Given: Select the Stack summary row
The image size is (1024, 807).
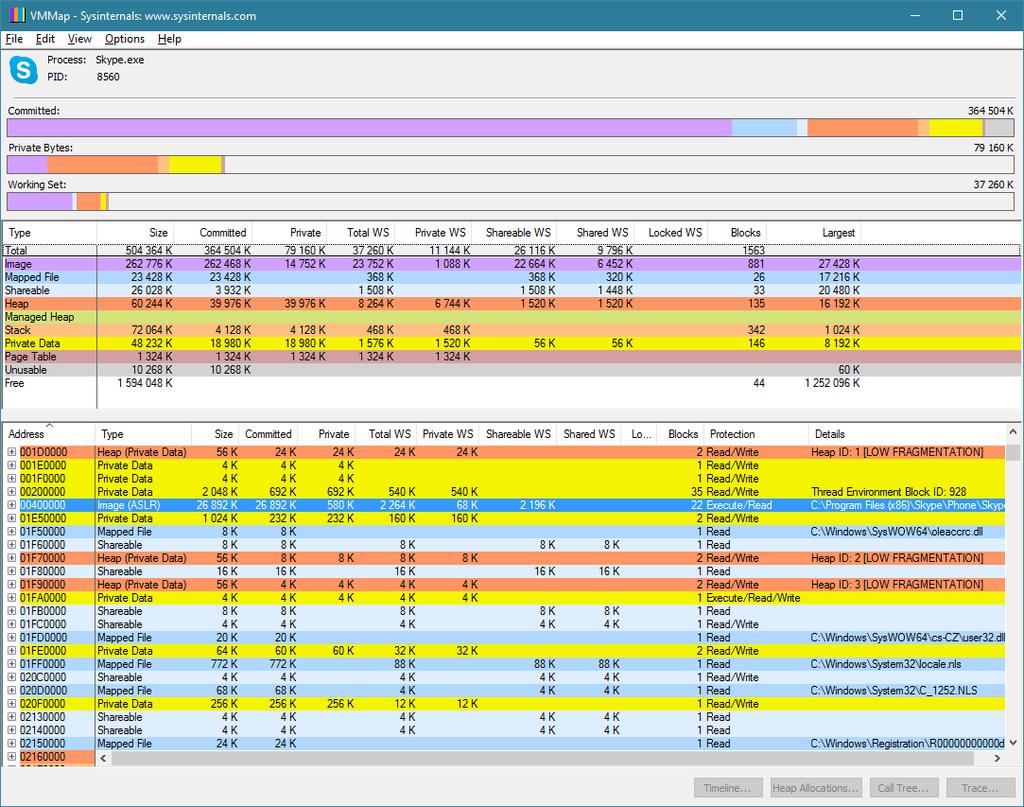Looking at the screenshot, I should (512, 330).
